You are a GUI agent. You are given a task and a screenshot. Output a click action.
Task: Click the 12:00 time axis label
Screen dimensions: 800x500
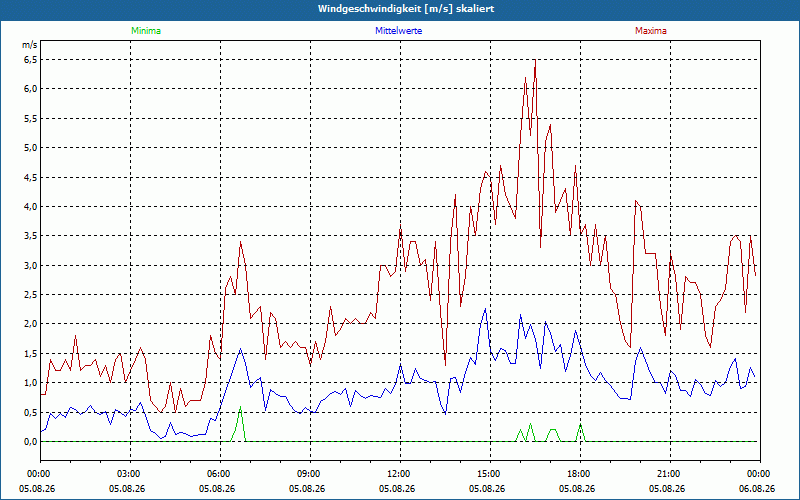point(400,474)
